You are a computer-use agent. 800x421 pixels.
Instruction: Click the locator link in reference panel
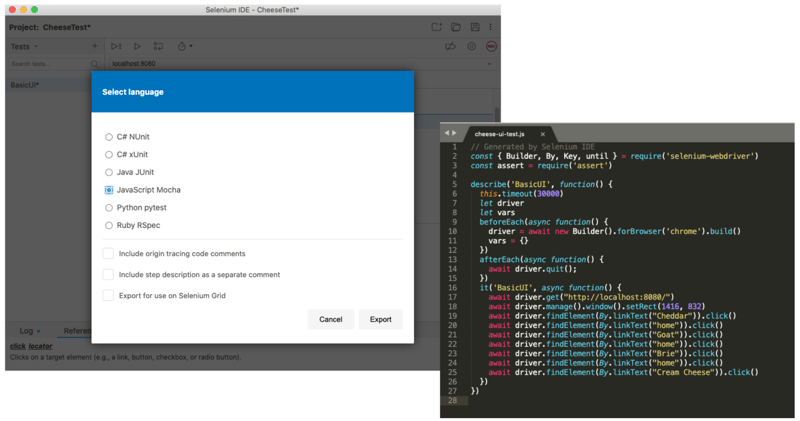[x=40, y=346]
